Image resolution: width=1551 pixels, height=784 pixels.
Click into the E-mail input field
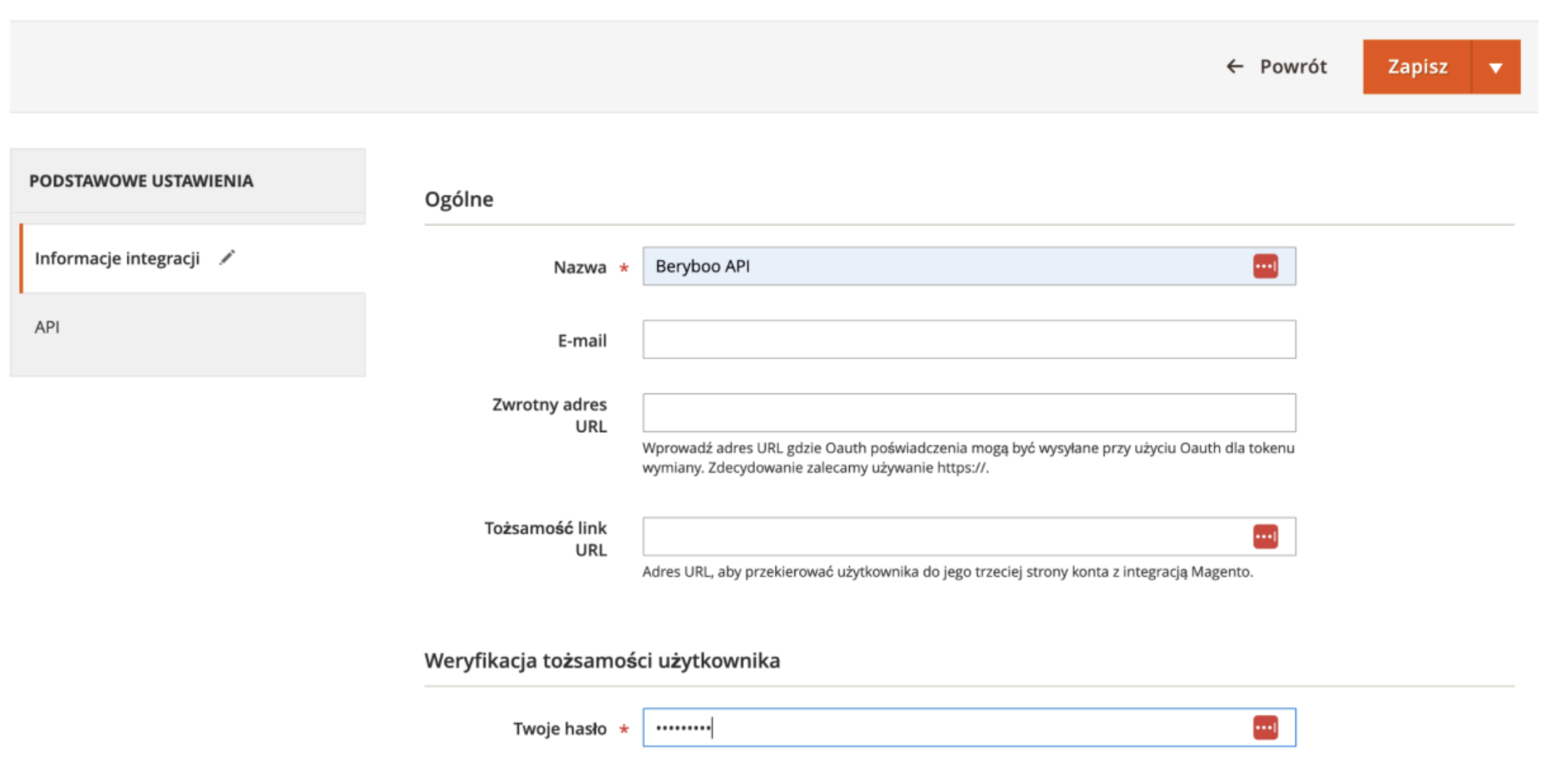coord(968,340)
